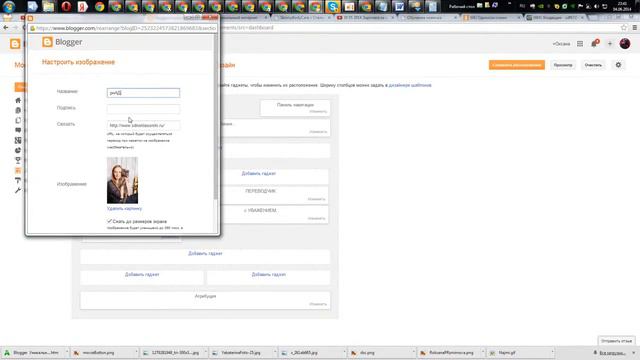640x360 pixels.
Task: Open the Layout icon in Blogger sidebar
Action: point(18,171)
